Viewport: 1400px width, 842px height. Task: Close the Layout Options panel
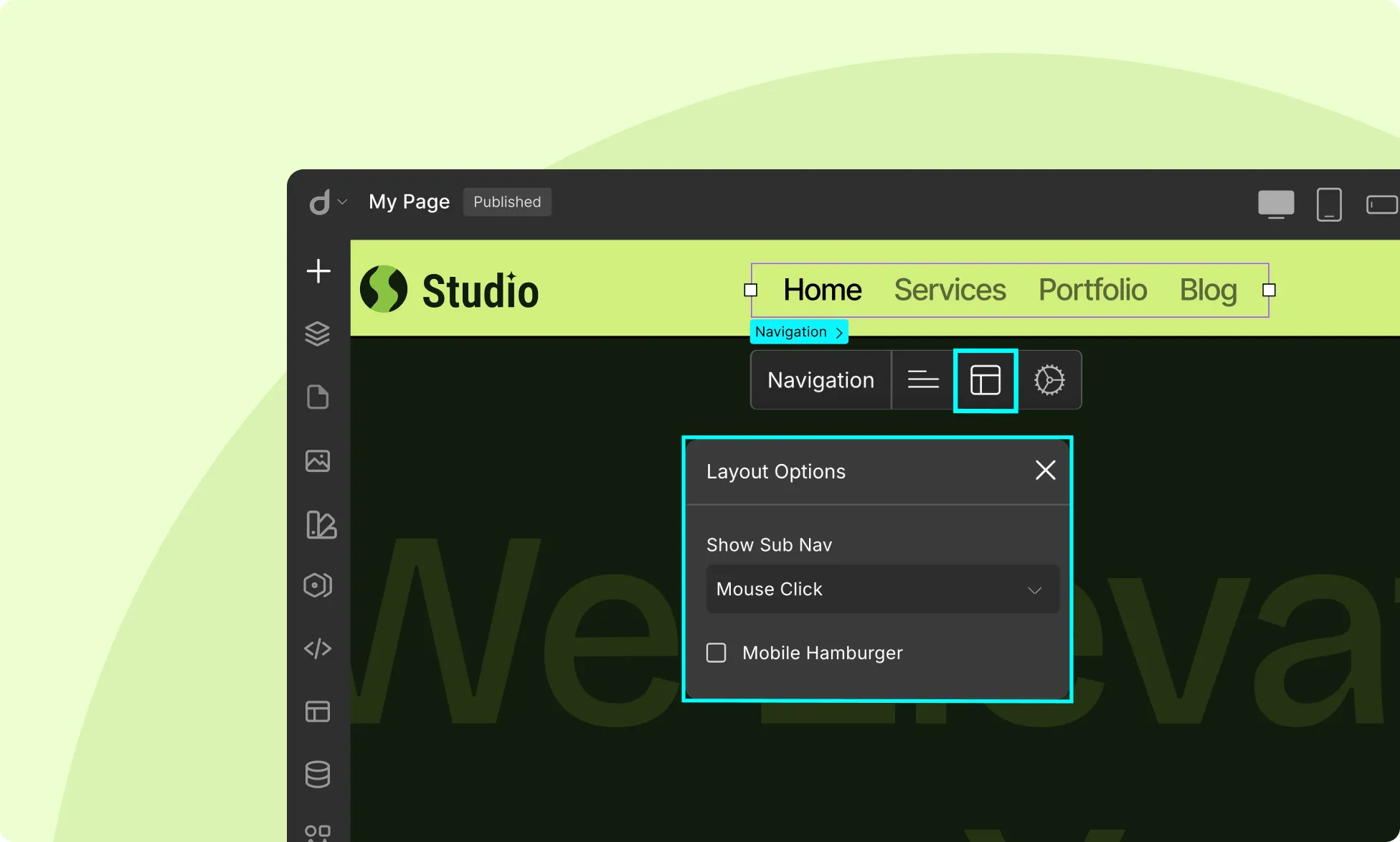tap(1046, 470)
